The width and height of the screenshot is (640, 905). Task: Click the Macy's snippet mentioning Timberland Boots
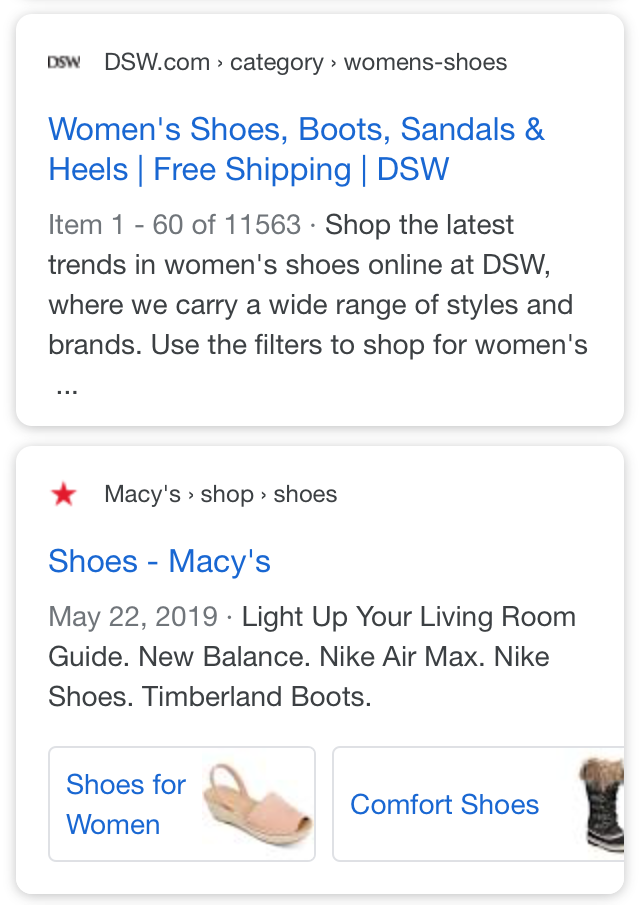312,657
